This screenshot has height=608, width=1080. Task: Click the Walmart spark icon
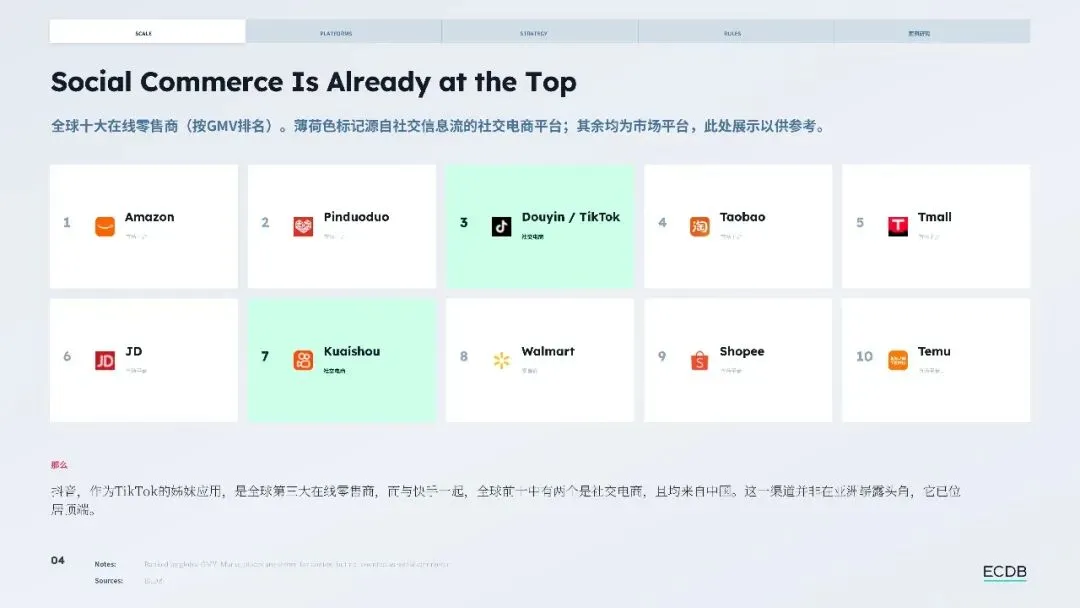[x=501, y=360]
